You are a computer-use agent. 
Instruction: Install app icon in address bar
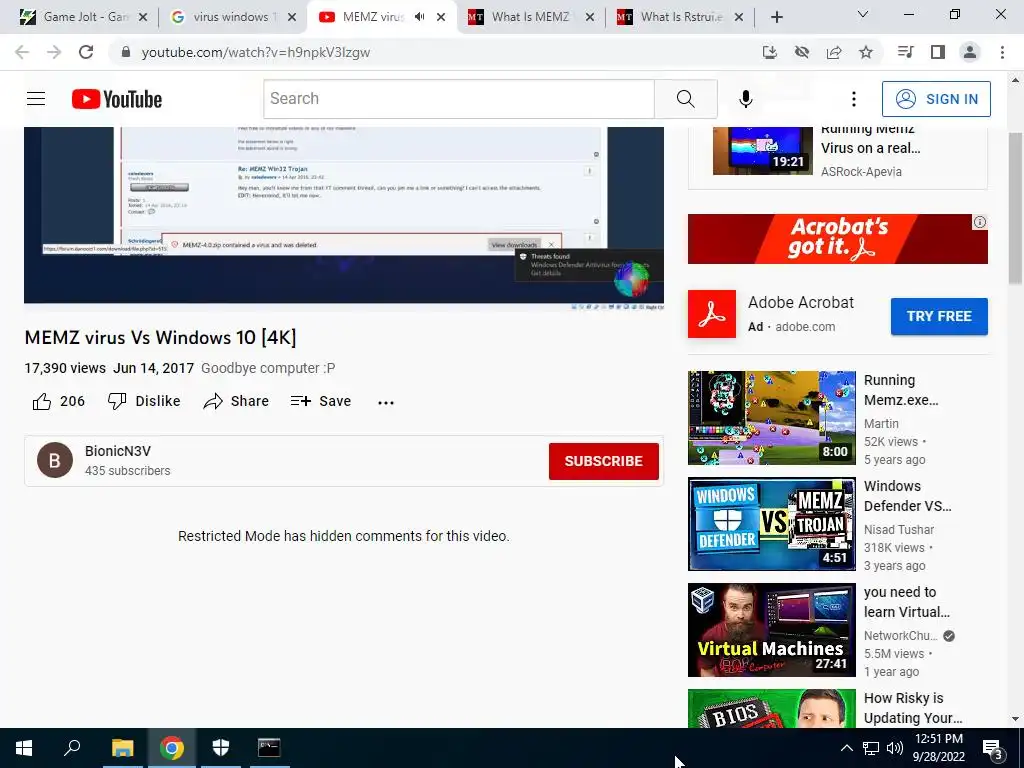770,52
